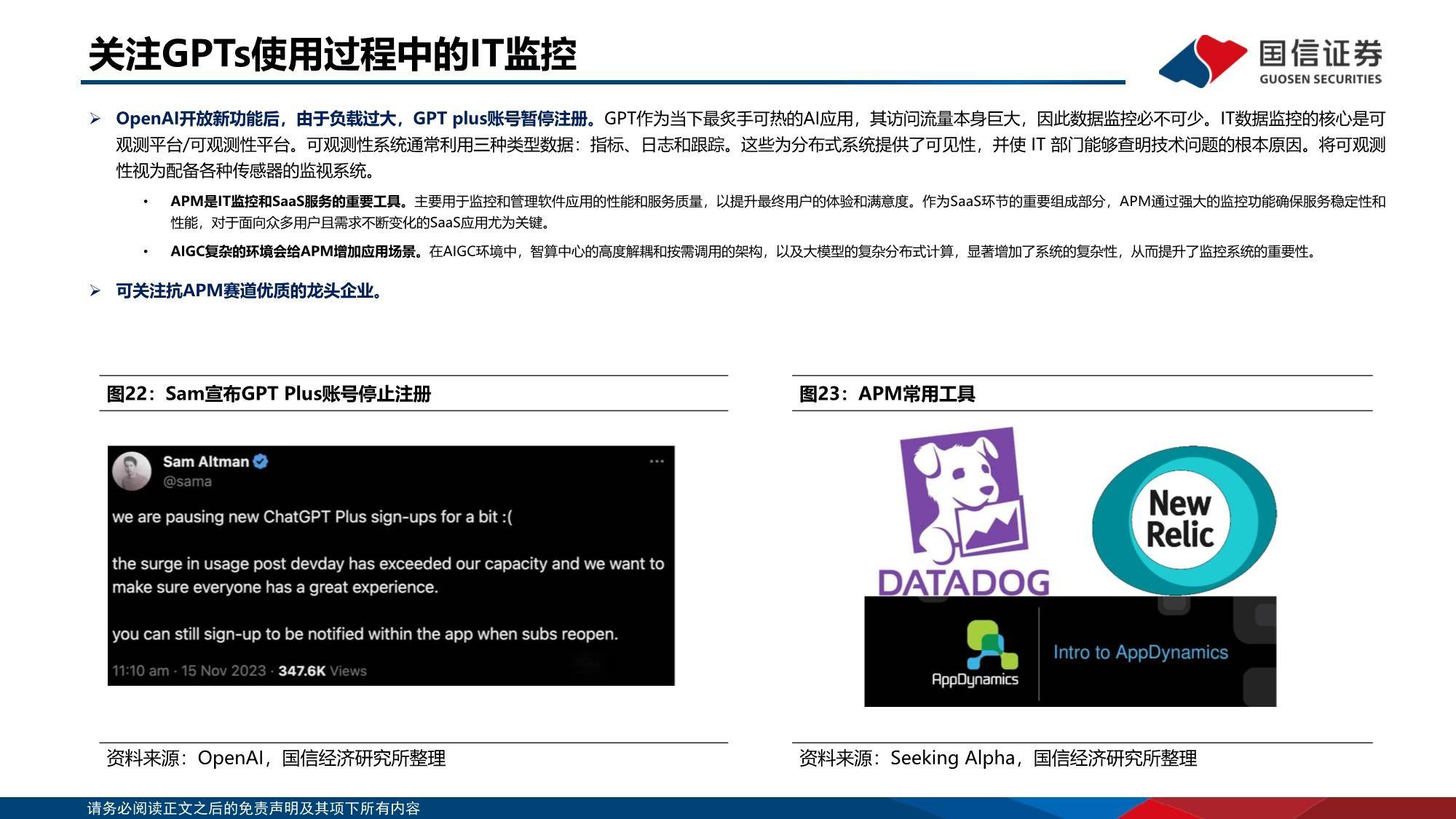Click the tweet line 'you can still sign-up'
Image resolution: width=1456 pixels, height=819 pixels.
pos(365,634)
